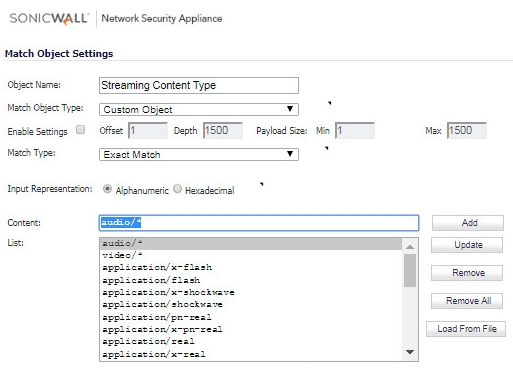This screenshot has width=513, height=371.
Task: Open the Match Object Type dropdown
Action: click(199, 109)
